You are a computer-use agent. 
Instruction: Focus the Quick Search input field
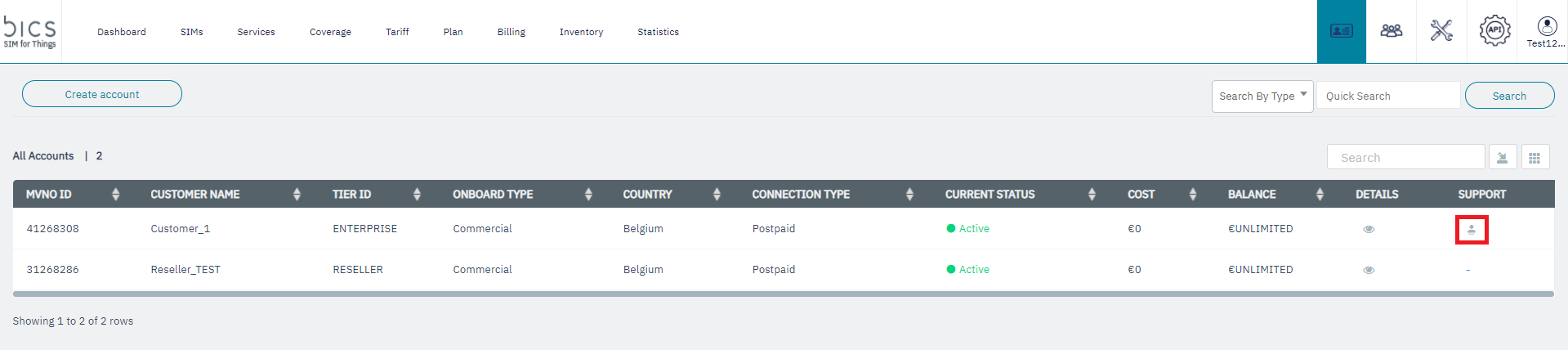pos(1387,96)
